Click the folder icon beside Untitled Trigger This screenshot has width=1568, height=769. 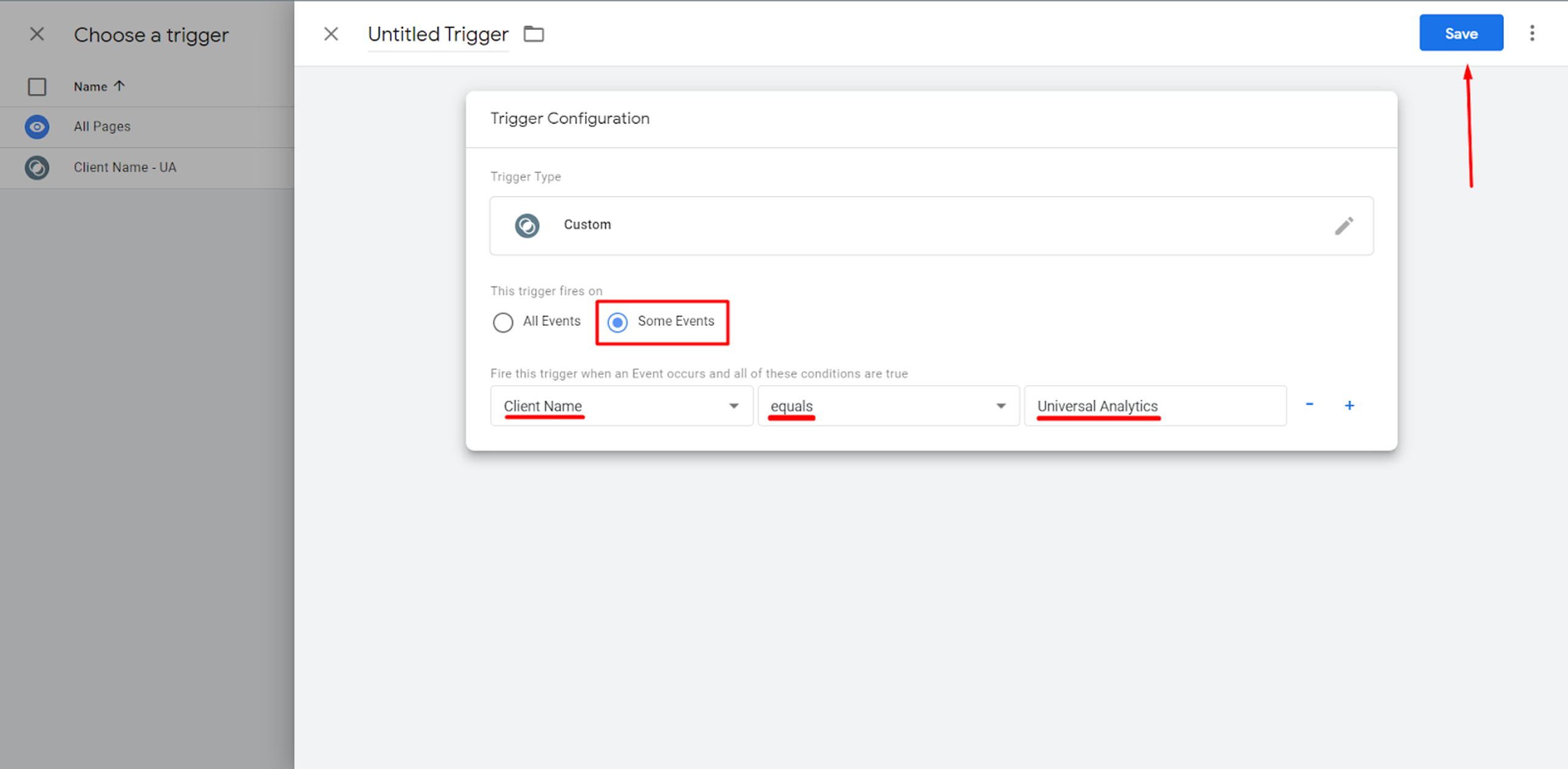point(533,34)
